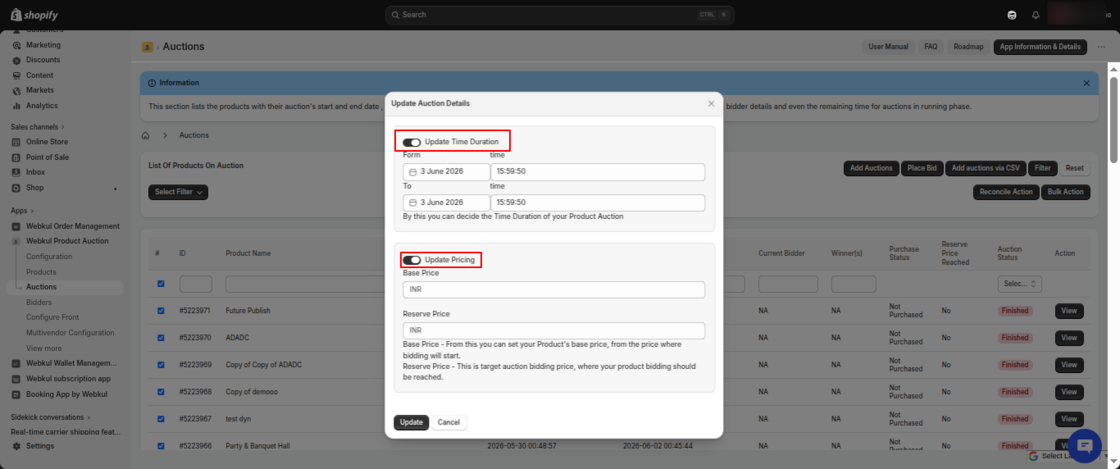Open the Bidders submenu item
Image resolution: width=1120 pixels, height=469 pixels.
(39, 303)
